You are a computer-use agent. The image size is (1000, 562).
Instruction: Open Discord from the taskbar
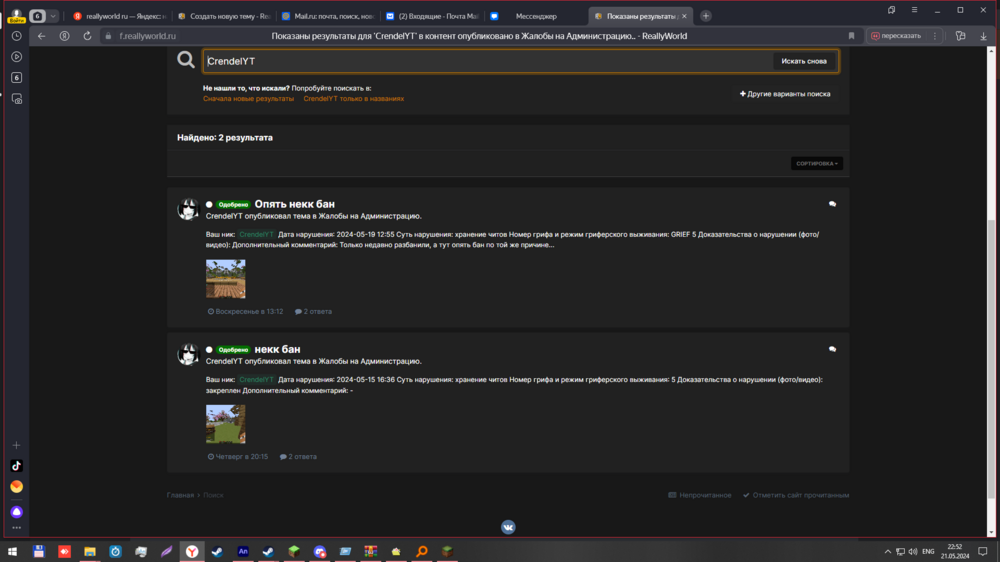click(320, 552)
